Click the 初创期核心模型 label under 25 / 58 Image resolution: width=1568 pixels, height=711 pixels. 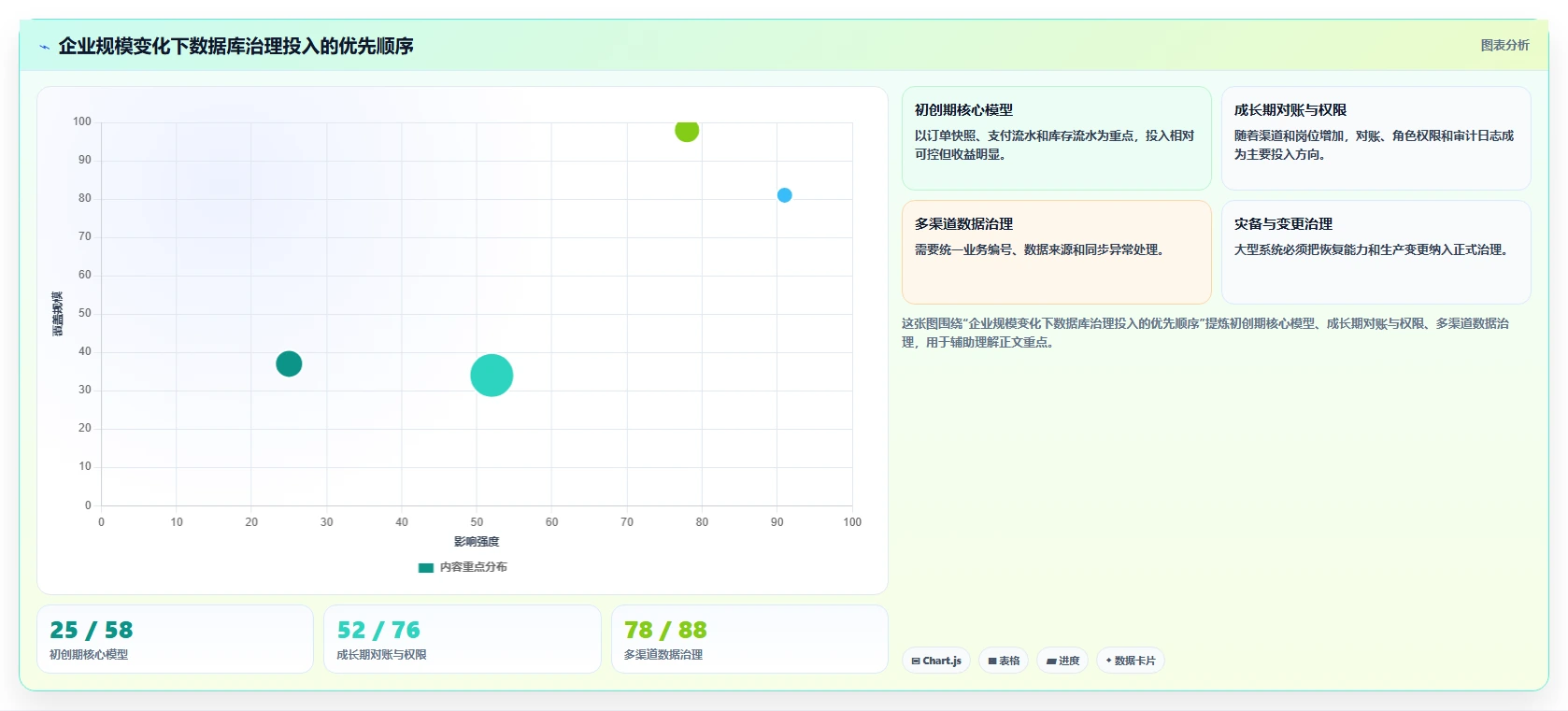click(x=89, y=655)
